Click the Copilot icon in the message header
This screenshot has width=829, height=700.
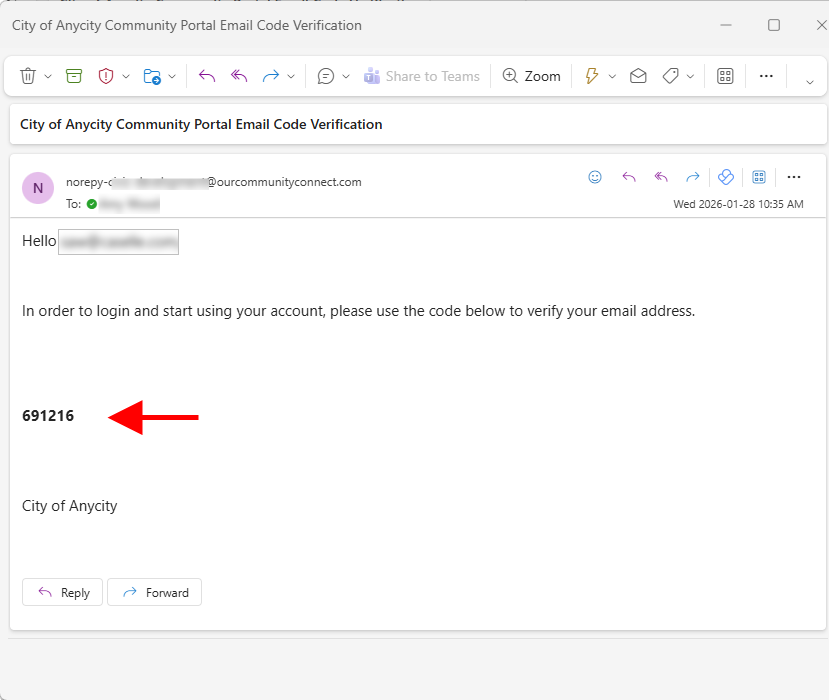click(726, 177)
